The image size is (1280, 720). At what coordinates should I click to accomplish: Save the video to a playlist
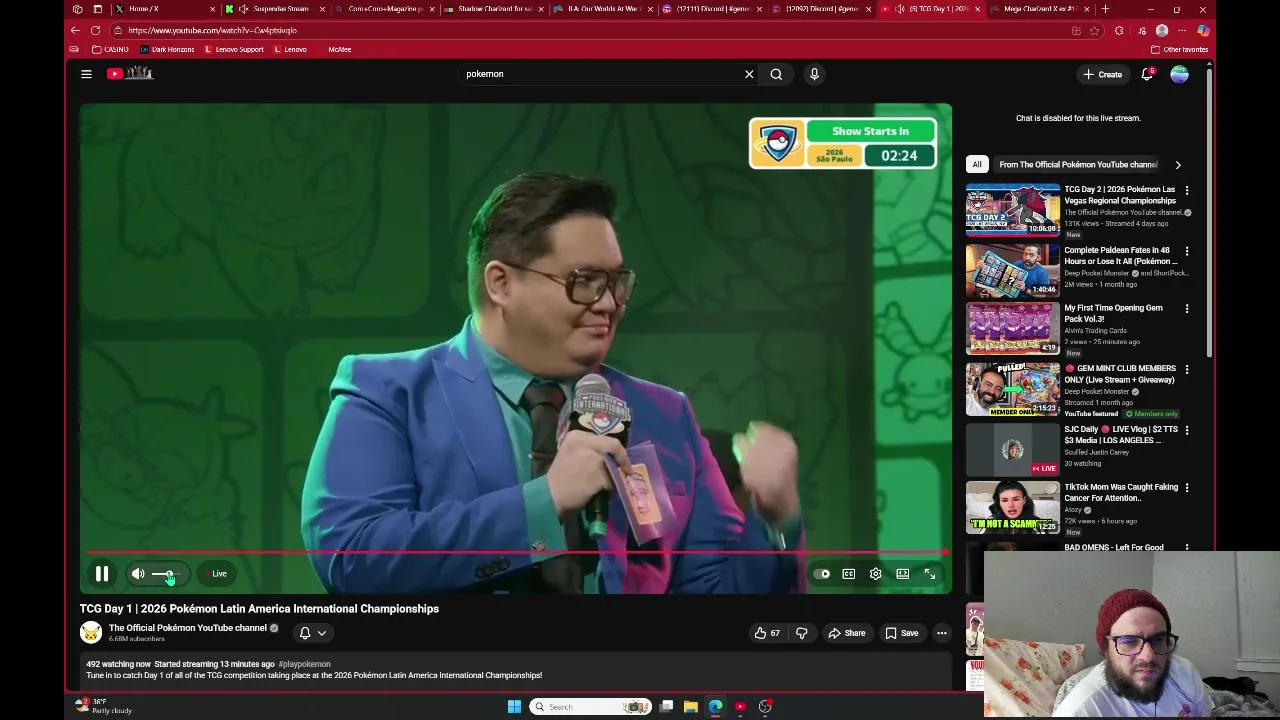[x=901, y=633]
